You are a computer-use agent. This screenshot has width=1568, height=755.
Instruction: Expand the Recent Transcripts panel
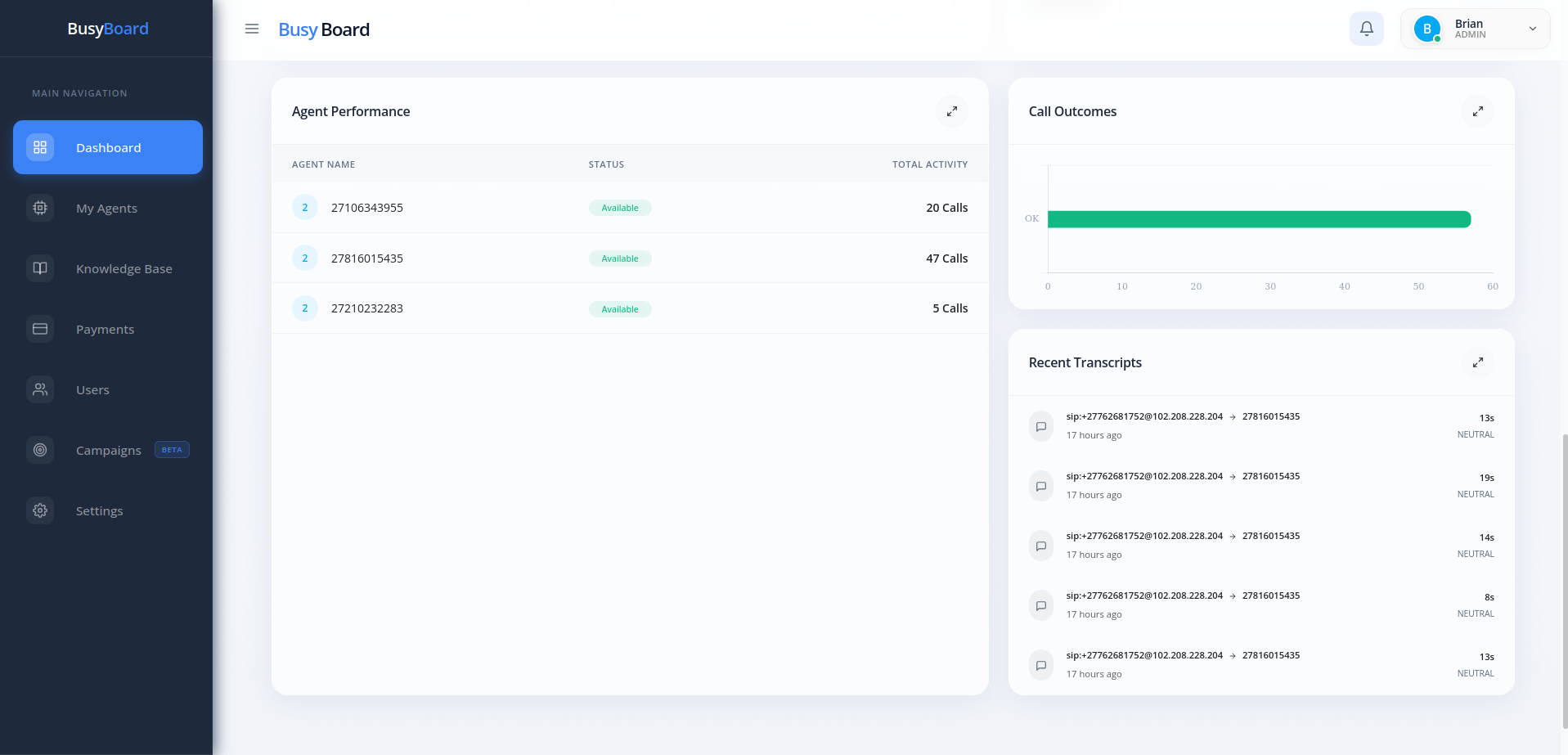coord(1478,362)
